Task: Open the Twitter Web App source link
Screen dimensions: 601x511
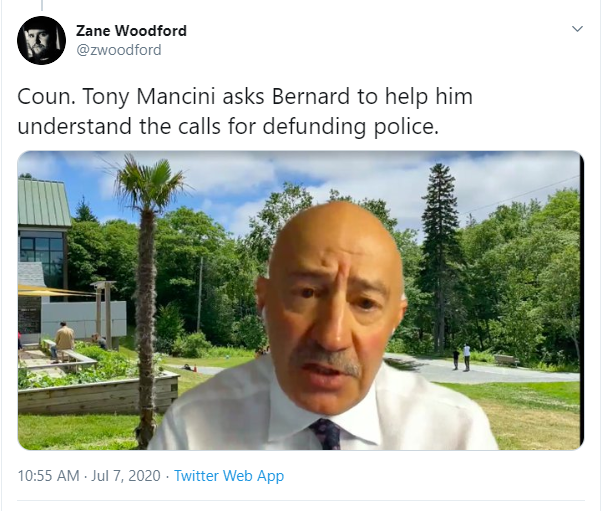Action: (229, 476)
